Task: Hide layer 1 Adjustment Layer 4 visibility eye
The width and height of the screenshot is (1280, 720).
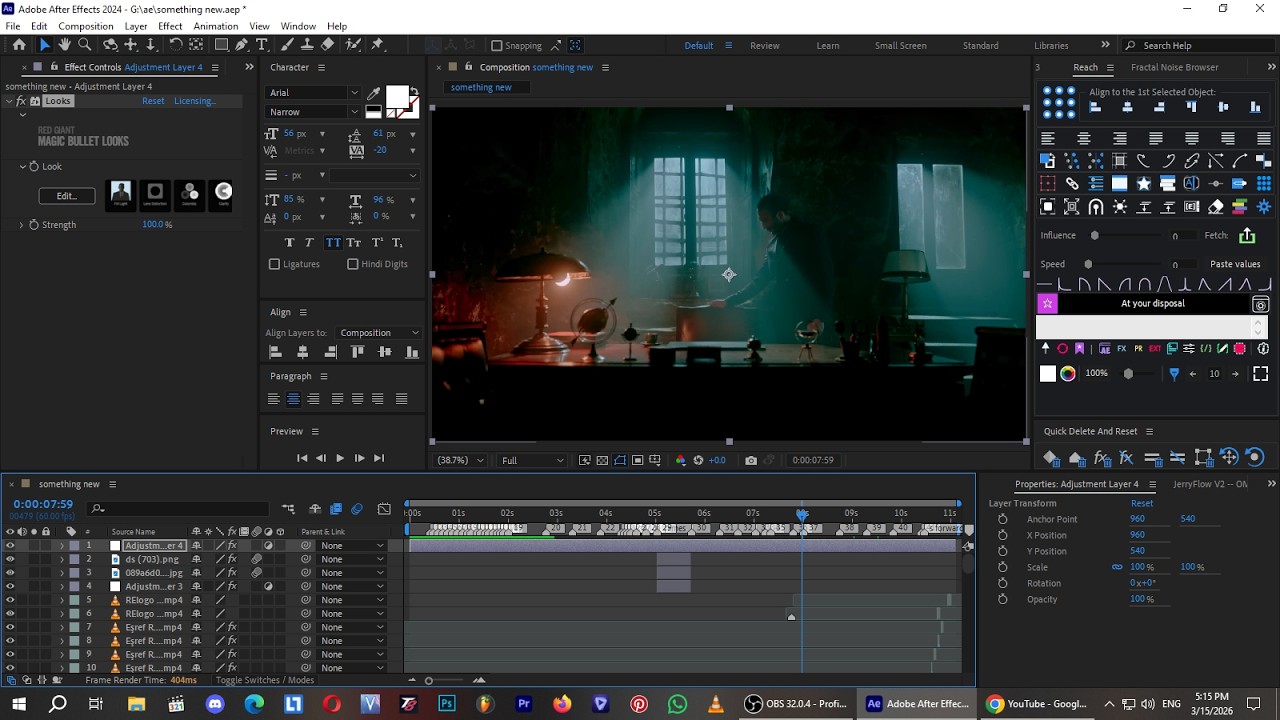Action: 10,546
